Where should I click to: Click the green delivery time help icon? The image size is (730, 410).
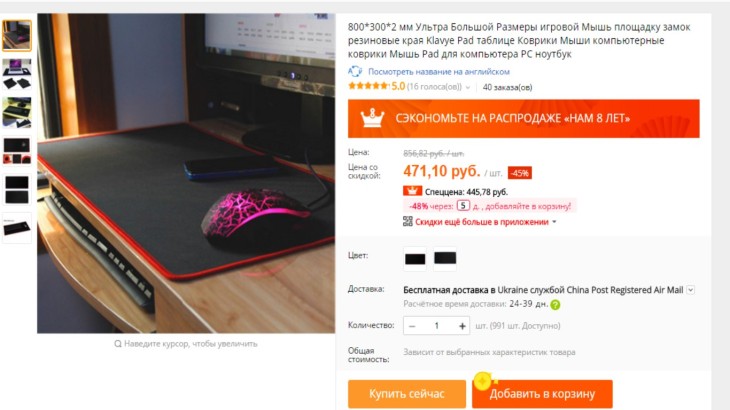coord(555,305)
